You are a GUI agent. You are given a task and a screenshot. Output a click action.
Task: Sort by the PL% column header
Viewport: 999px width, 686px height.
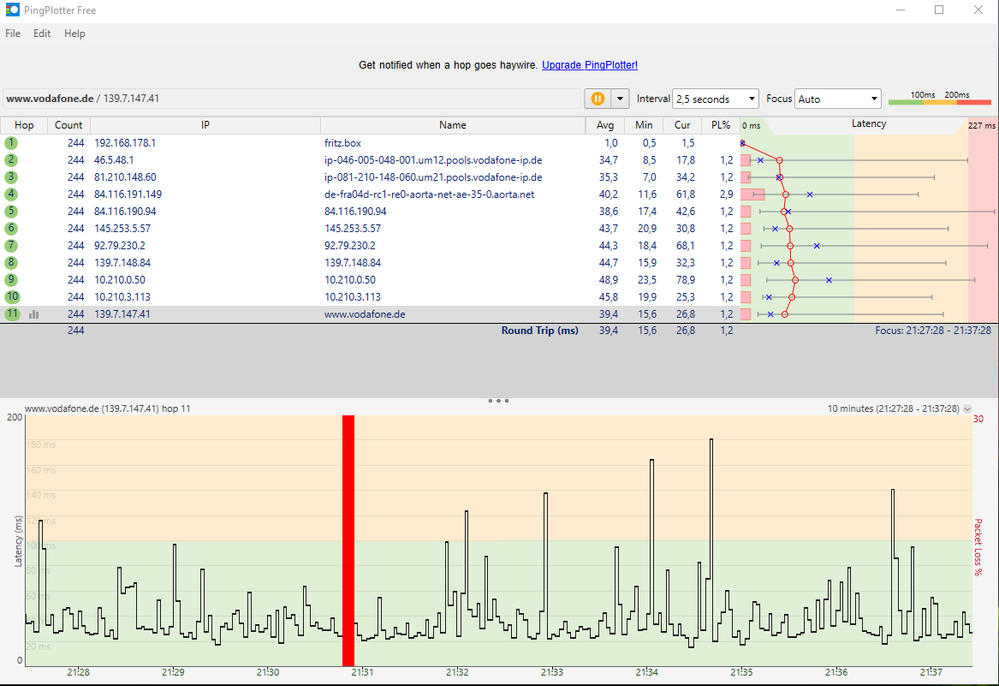[x=720, y=125]
